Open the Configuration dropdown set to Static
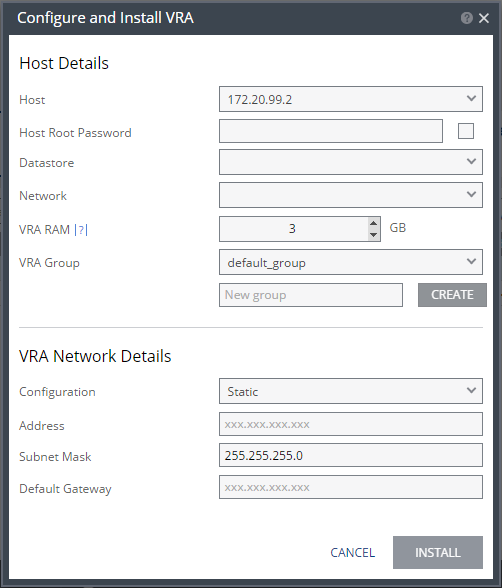Viewport: 502px width, 588px height. [351, 391]
